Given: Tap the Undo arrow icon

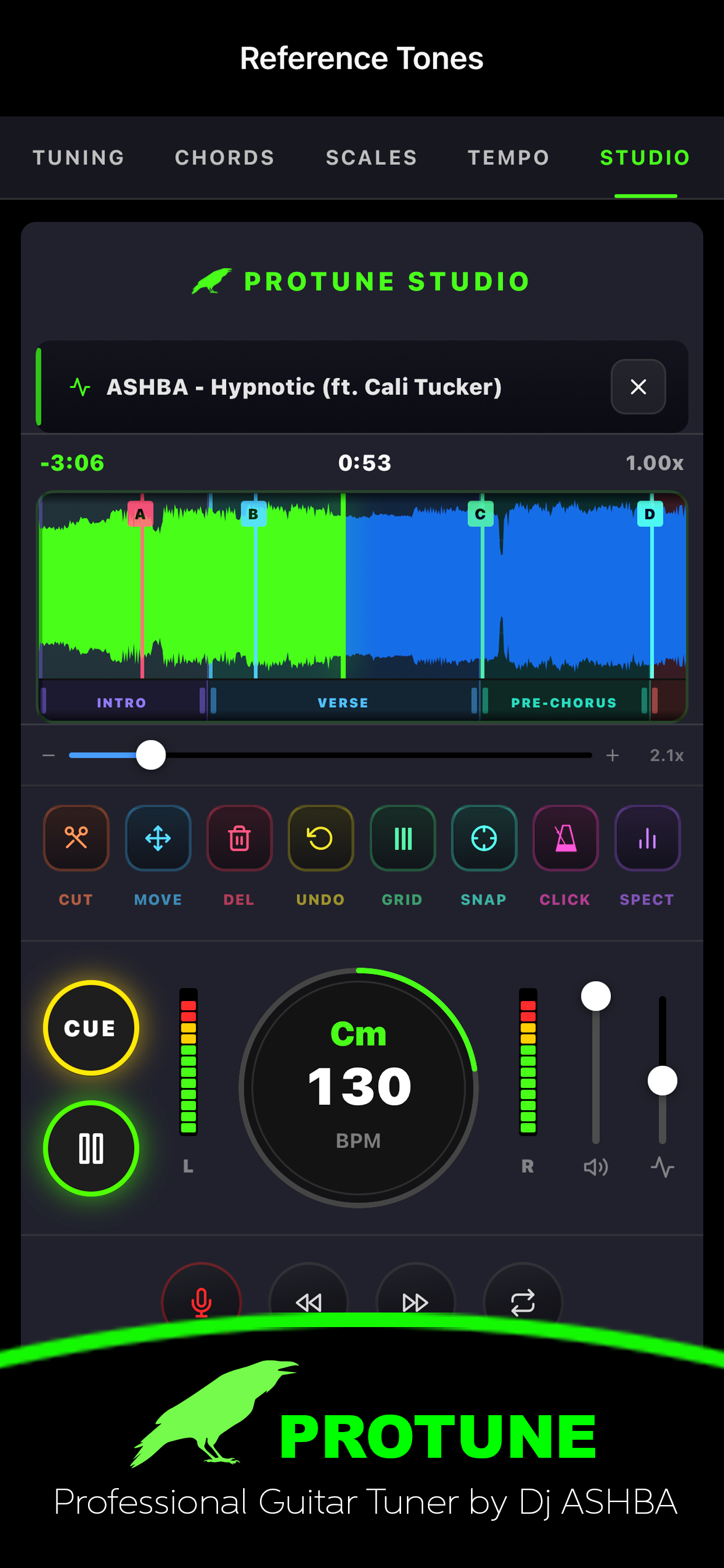Looking at the screenshot, I should click(x=321, y=838).
